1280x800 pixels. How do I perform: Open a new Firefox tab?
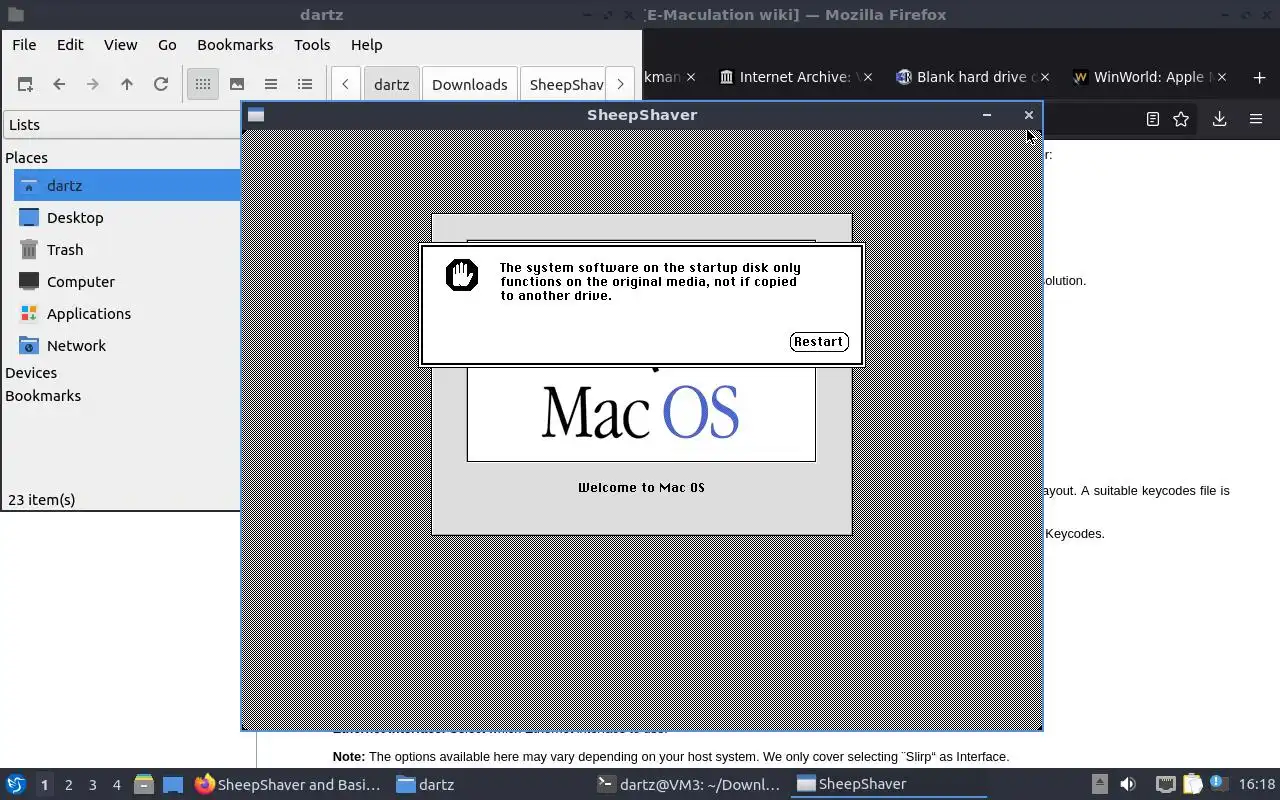click(x=1259, y=77)
